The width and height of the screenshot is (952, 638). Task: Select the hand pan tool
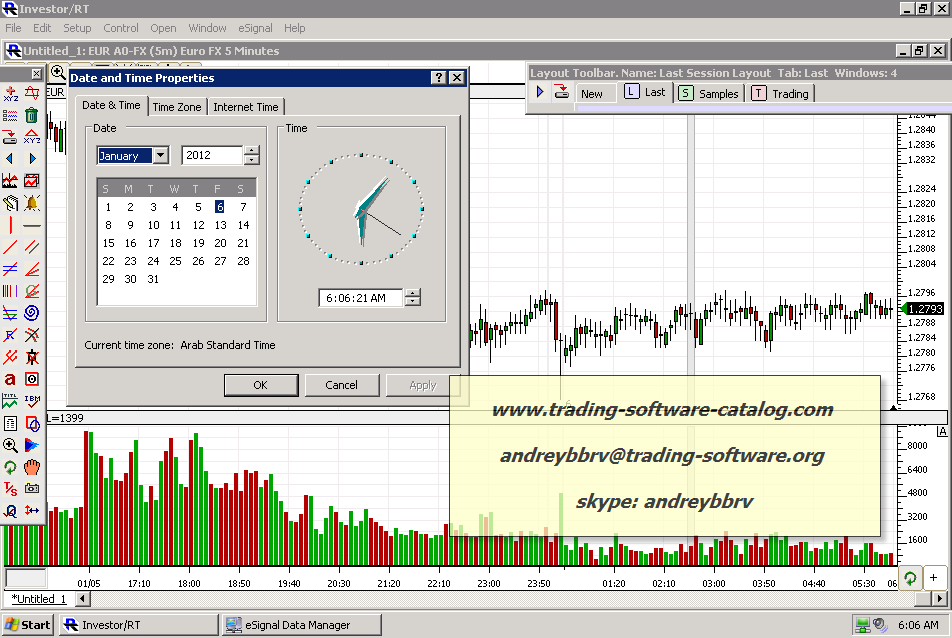(x=32, y=467)
